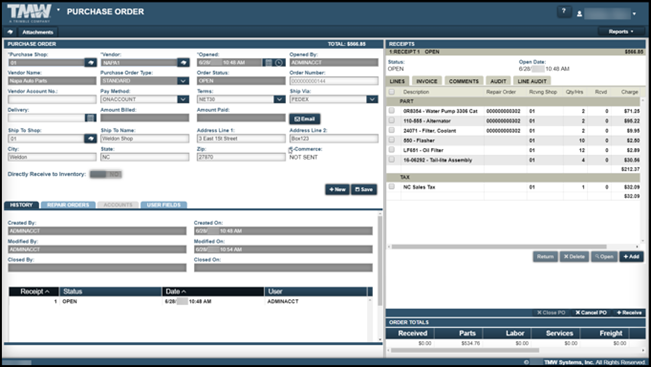651x367 pixels.
Task: Click the Ship To Shop lookup arrow
Action: click(x=91, y=138)
